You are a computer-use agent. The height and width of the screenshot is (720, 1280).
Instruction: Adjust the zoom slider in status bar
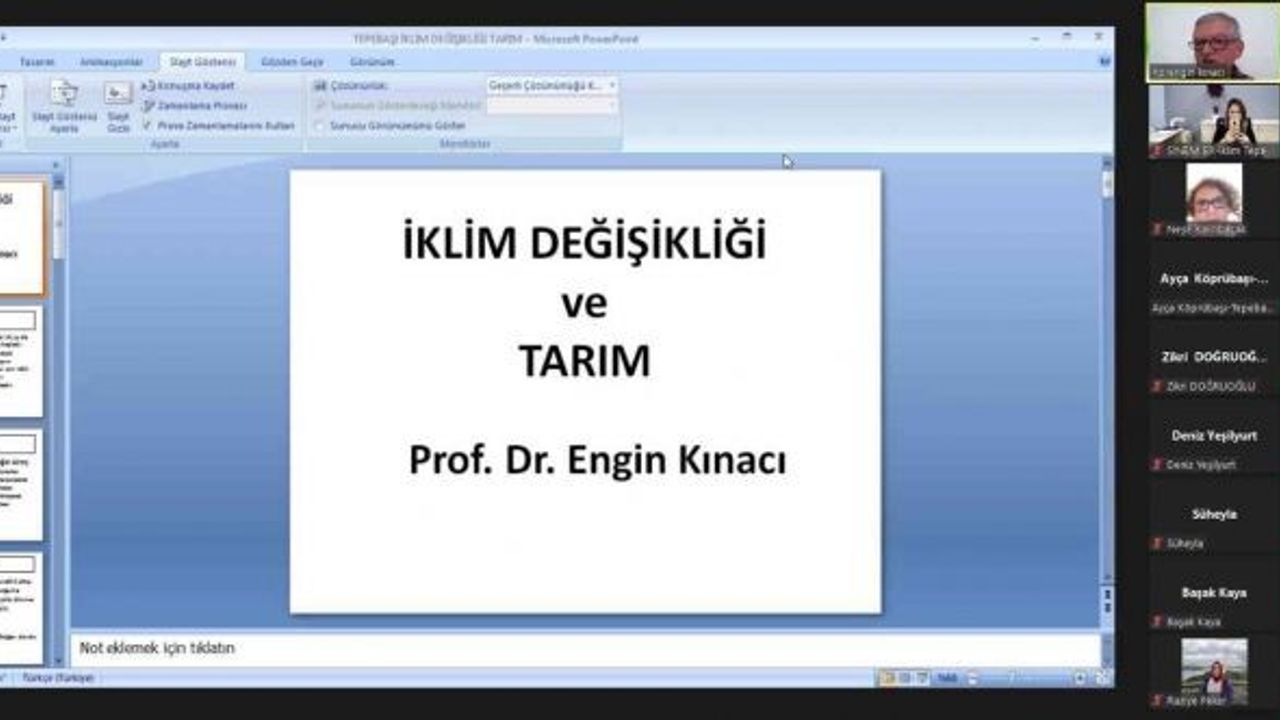(x=1010, y=678)
